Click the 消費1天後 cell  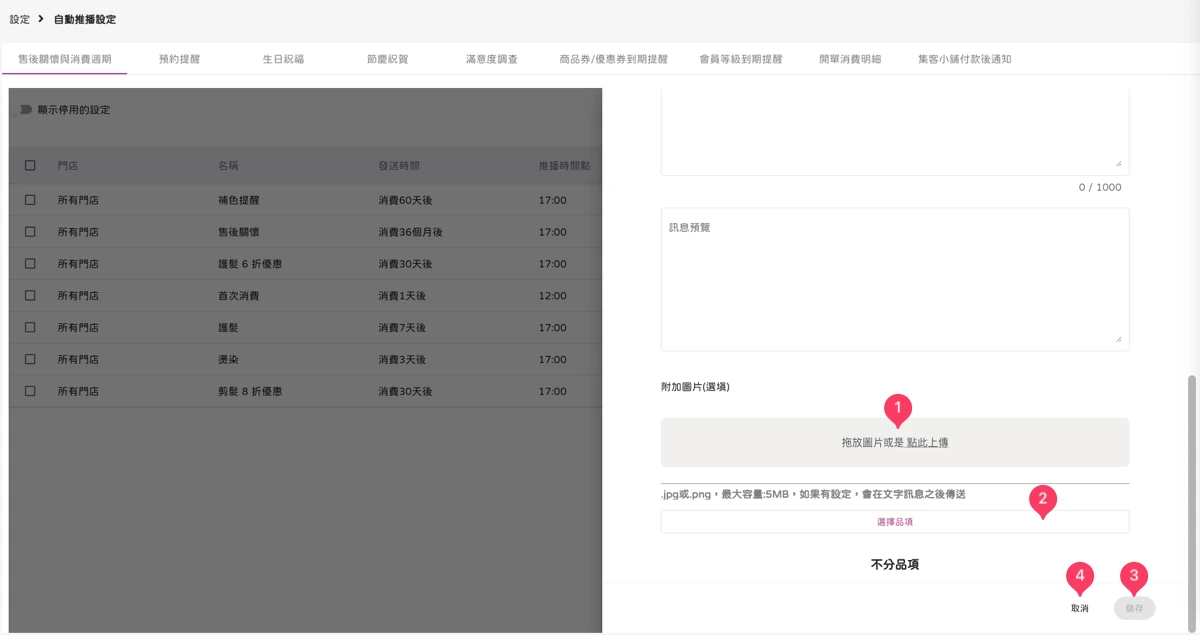click(x=402, y=296)
